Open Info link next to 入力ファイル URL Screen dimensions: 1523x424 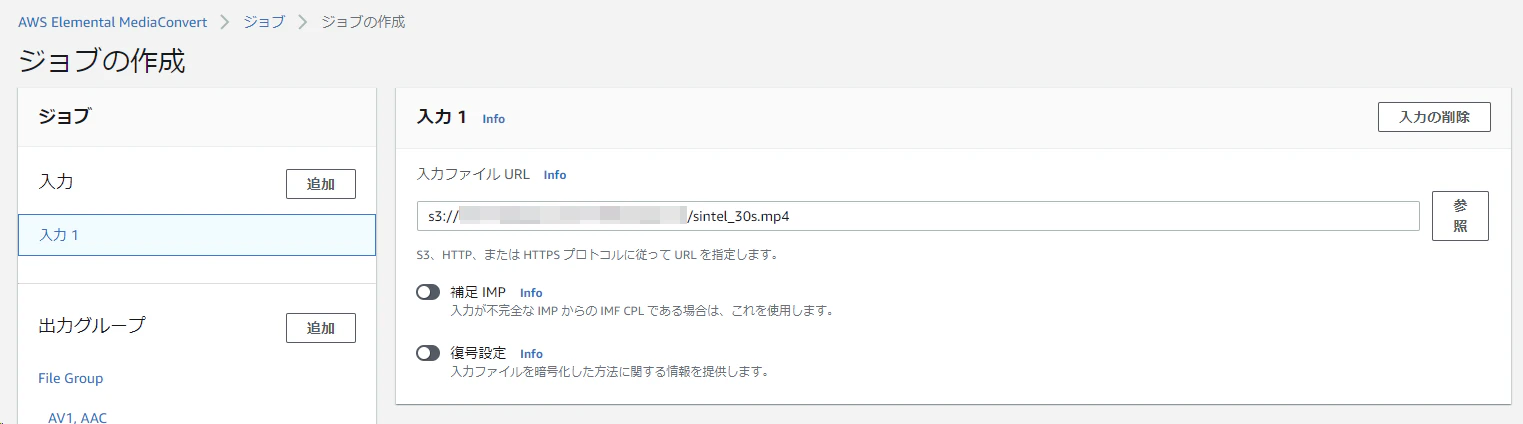(555, 175)
